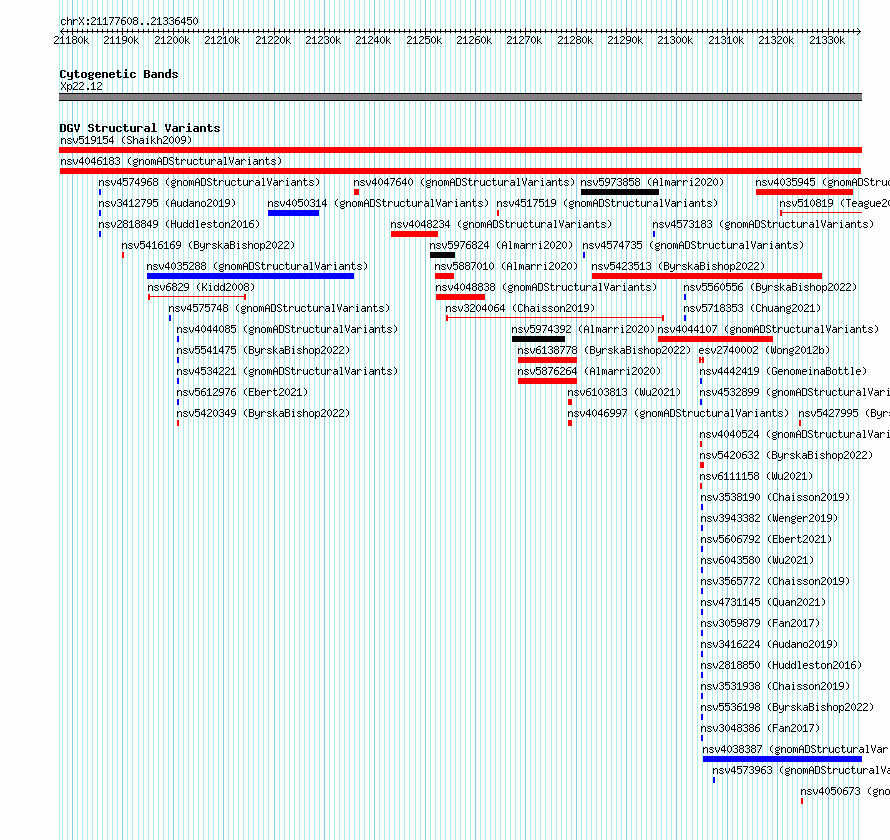Click the nsv5416169 (ByrskaBishop2022) label
This screenshot has height=840, width=890.
click(x=208, y=245)
